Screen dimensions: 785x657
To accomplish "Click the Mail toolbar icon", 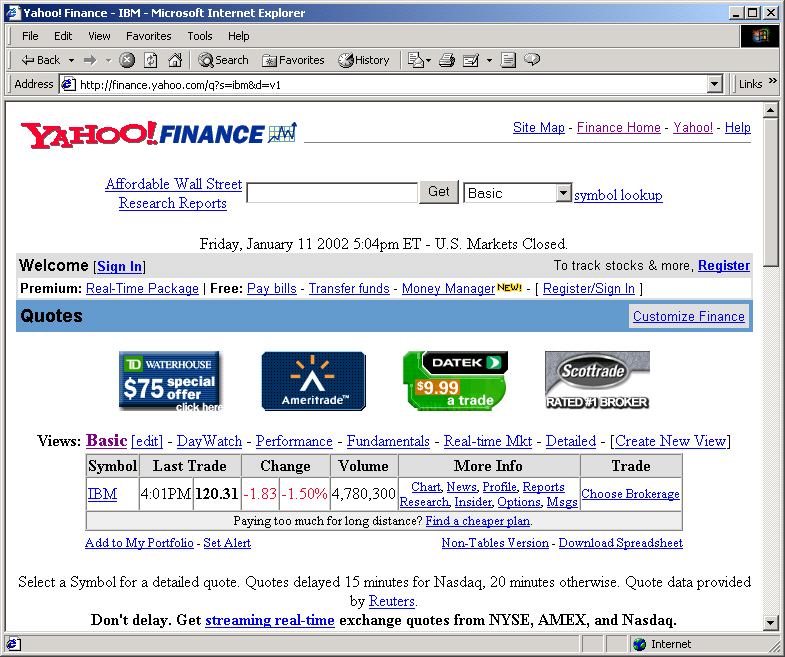I will [415, 60].
